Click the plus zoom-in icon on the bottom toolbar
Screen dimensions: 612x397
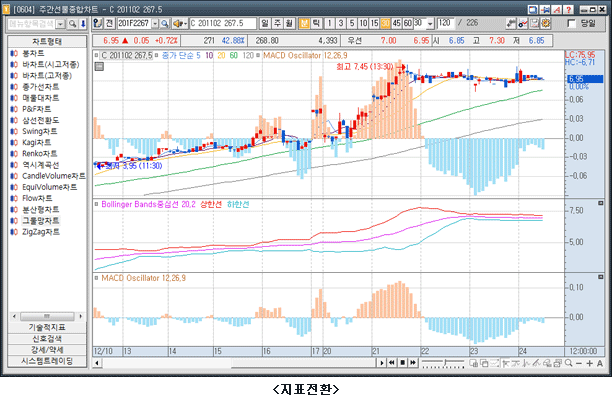point(589,363)
